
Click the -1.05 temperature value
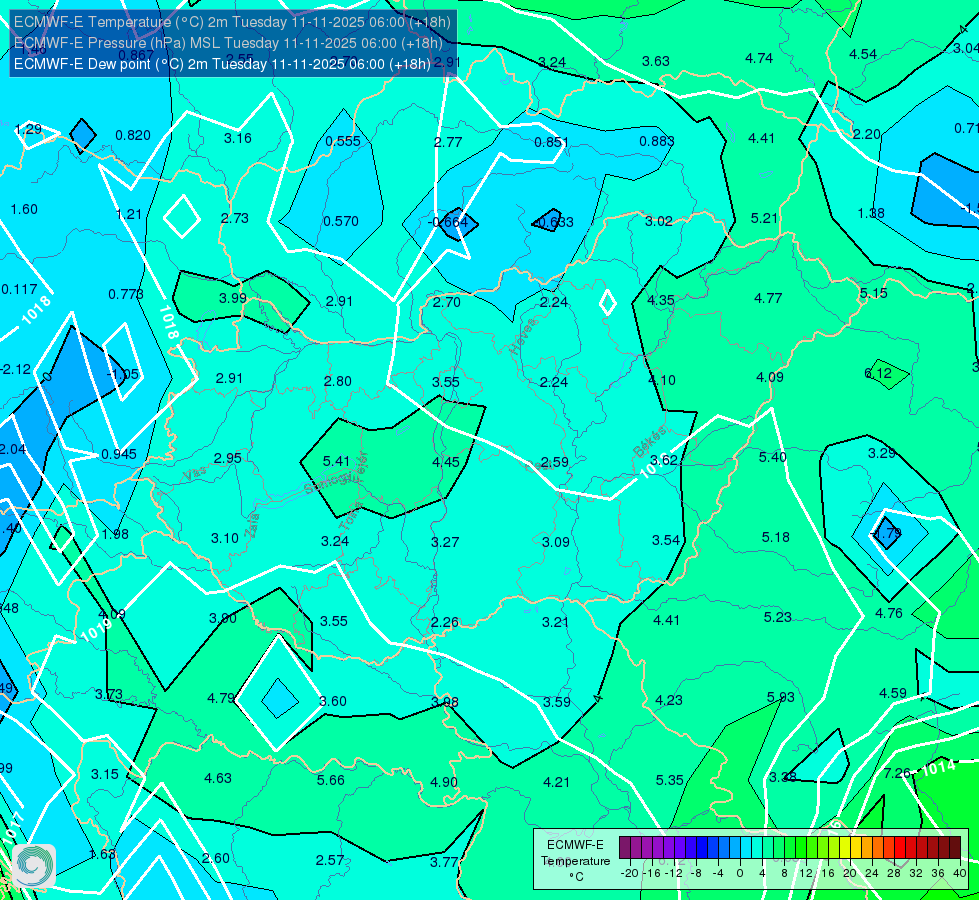123,374
